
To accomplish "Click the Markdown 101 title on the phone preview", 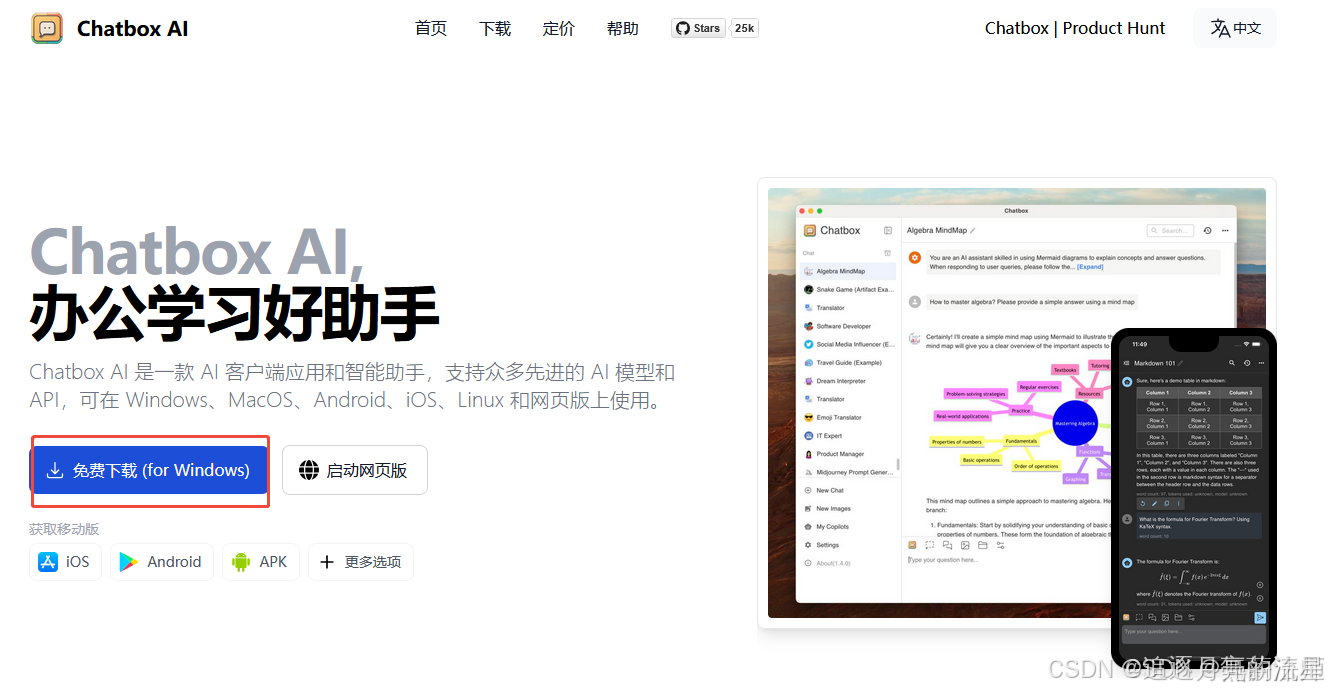I will tap(1154, 363).
